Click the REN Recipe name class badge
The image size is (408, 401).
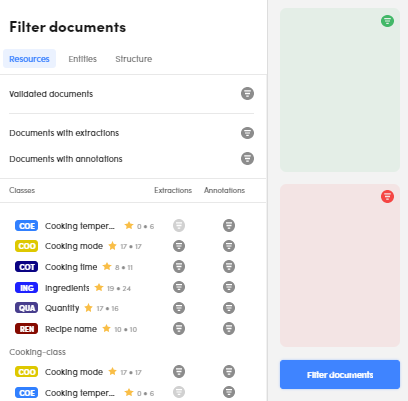pos(27,329)
